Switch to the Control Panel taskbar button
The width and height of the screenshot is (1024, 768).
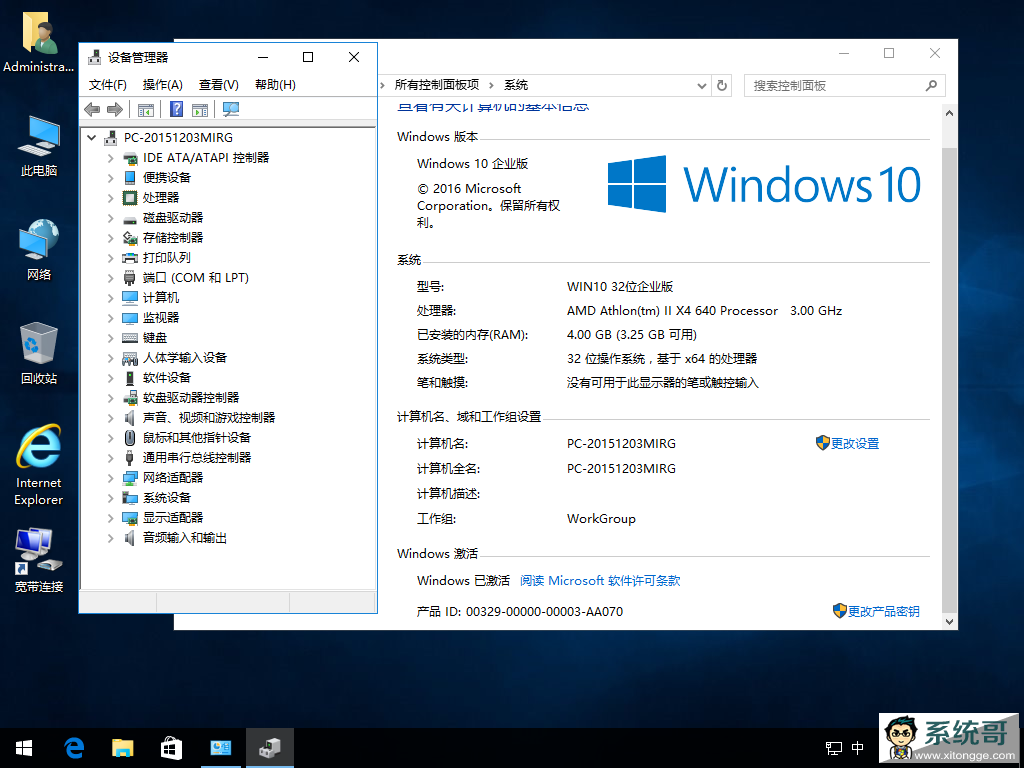[x=221, y=748]
